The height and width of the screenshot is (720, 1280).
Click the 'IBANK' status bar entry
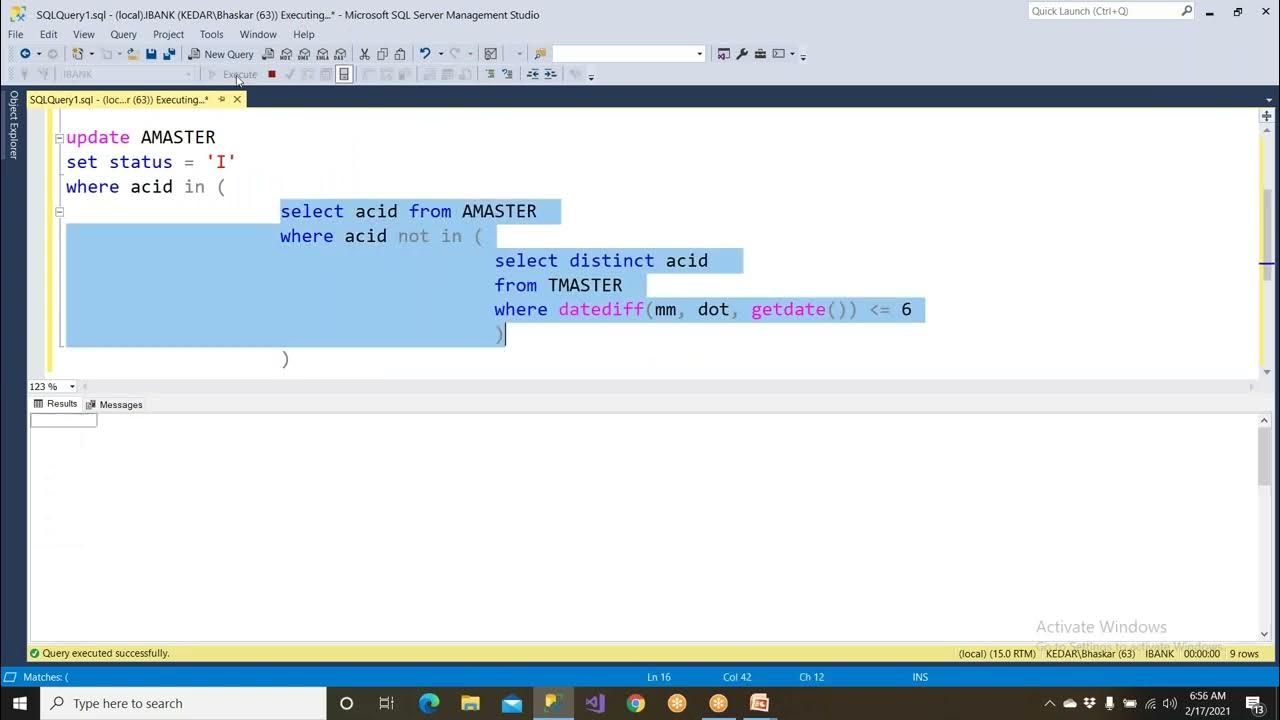coord(1160,653)
